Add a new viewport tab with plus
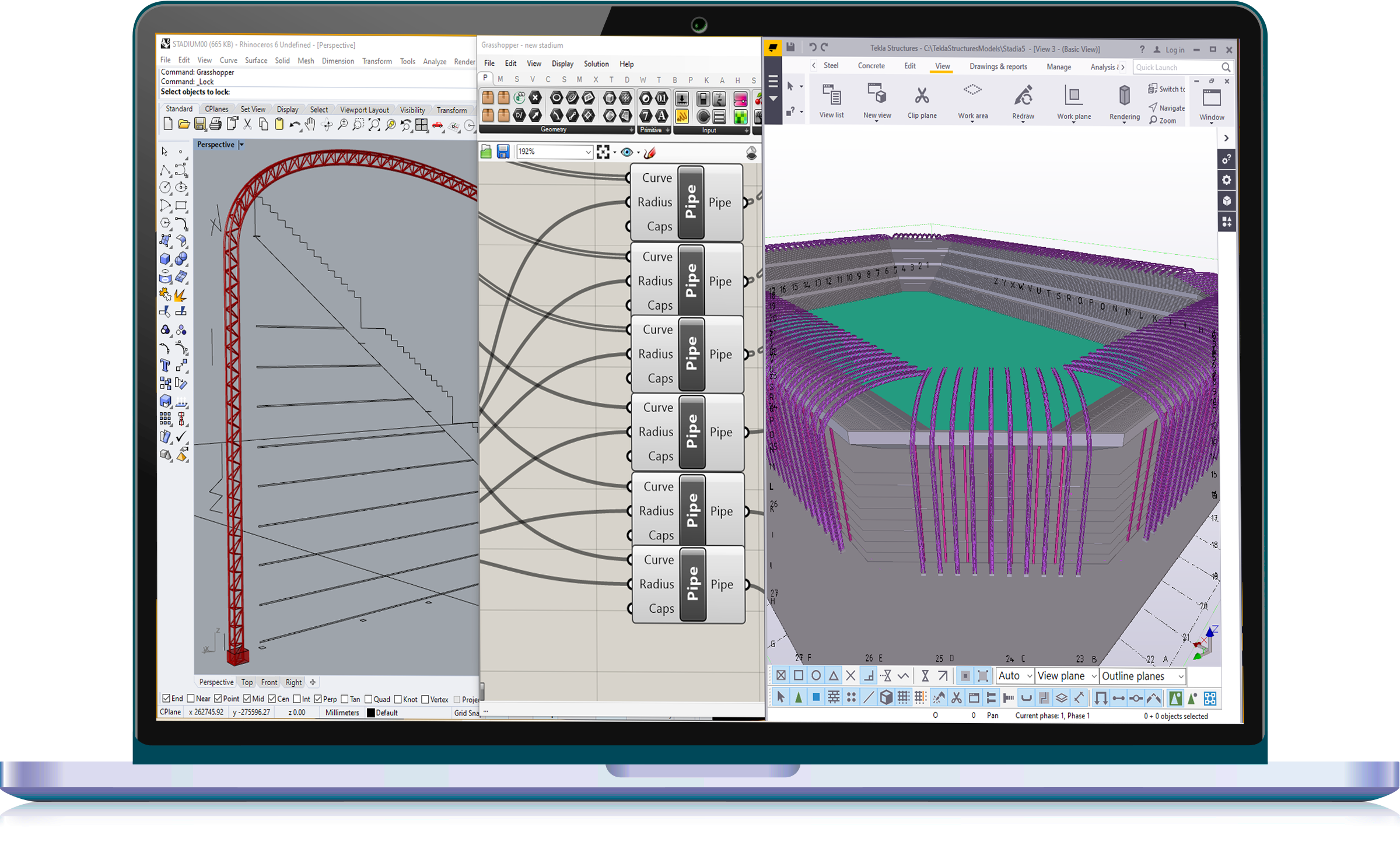 pos(313,682)
